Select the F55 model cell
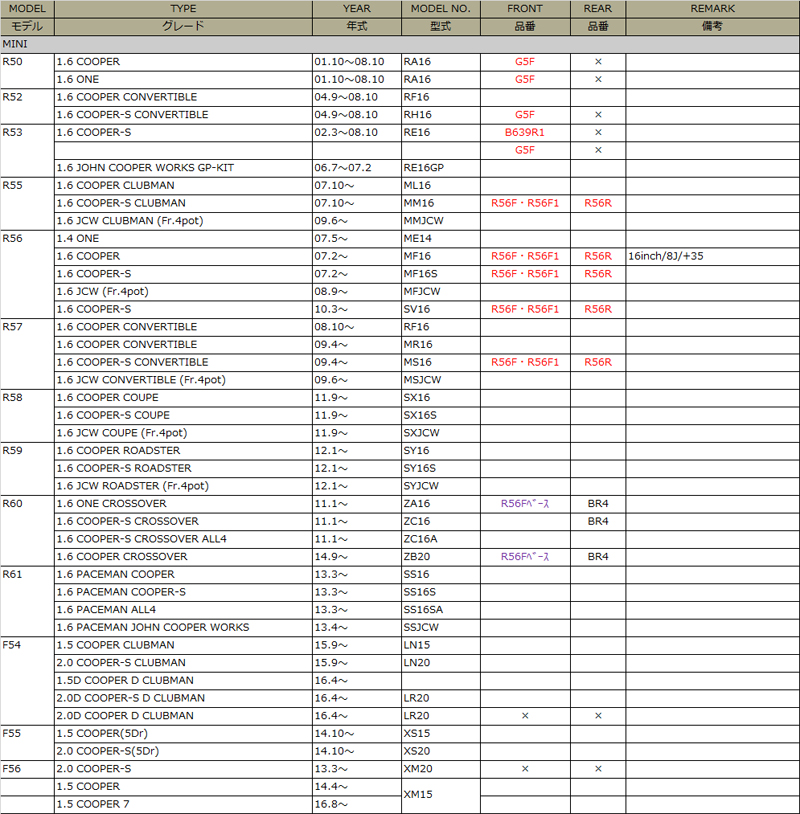This screenshot has width=800, height=814. point(27,742)
